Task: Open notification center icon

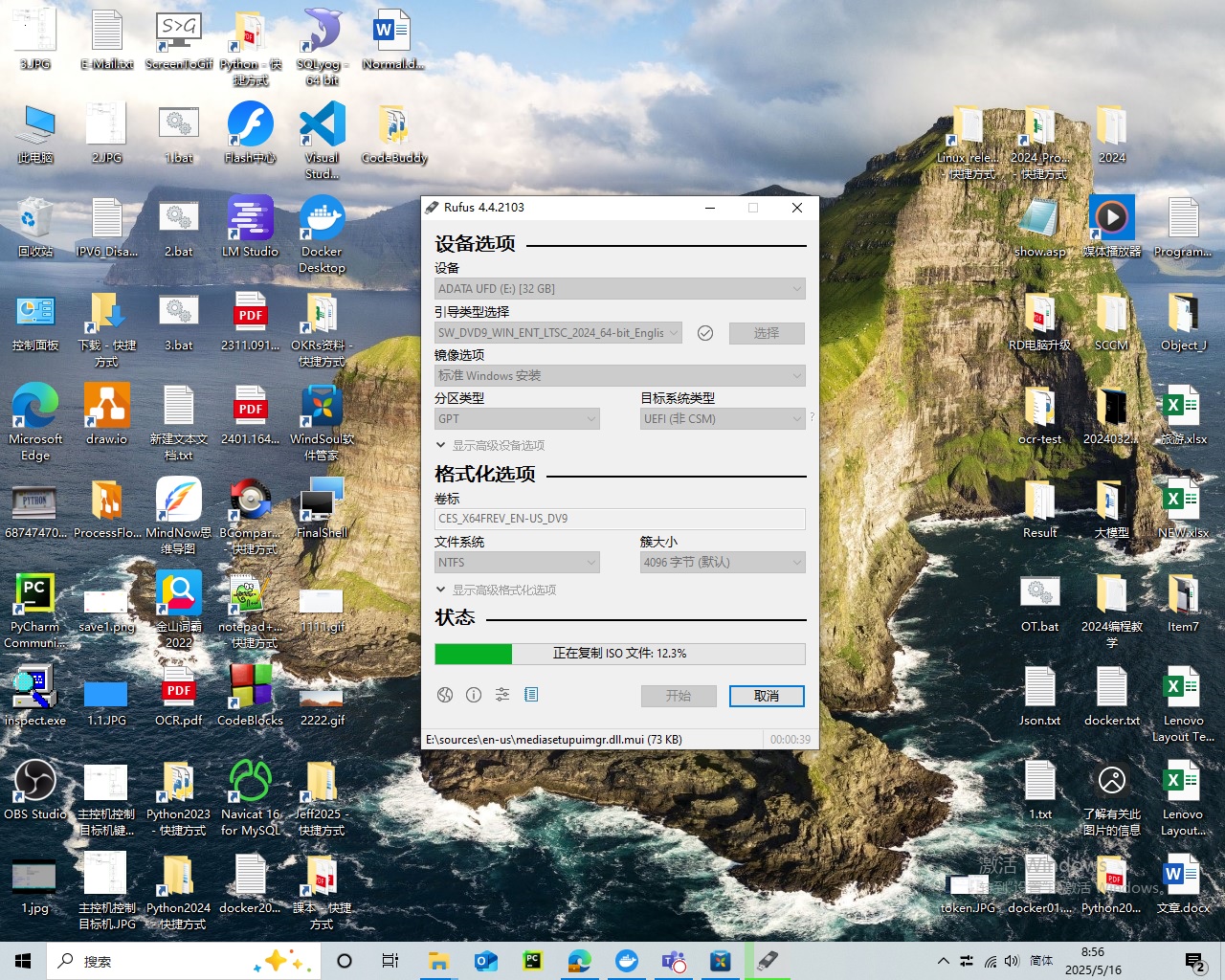Action: click(1194, 962)
